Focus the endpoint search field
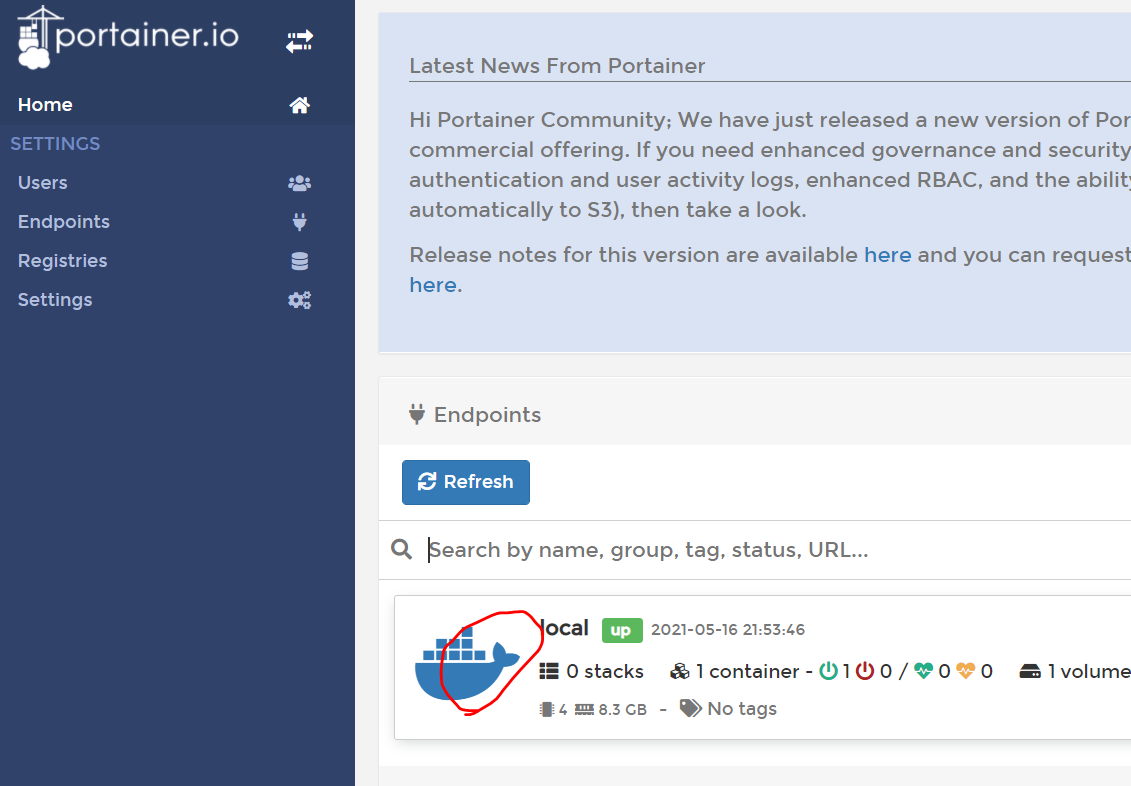This screenshot has height=786, width=1131. point(779,549)
